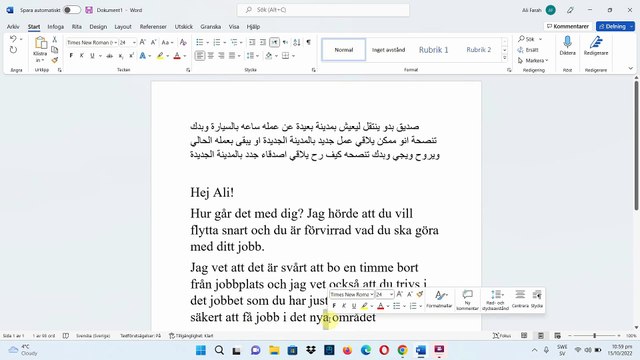Open the Arkiv menu
Viewport: 640px width, 360px height.
(13, 27)
